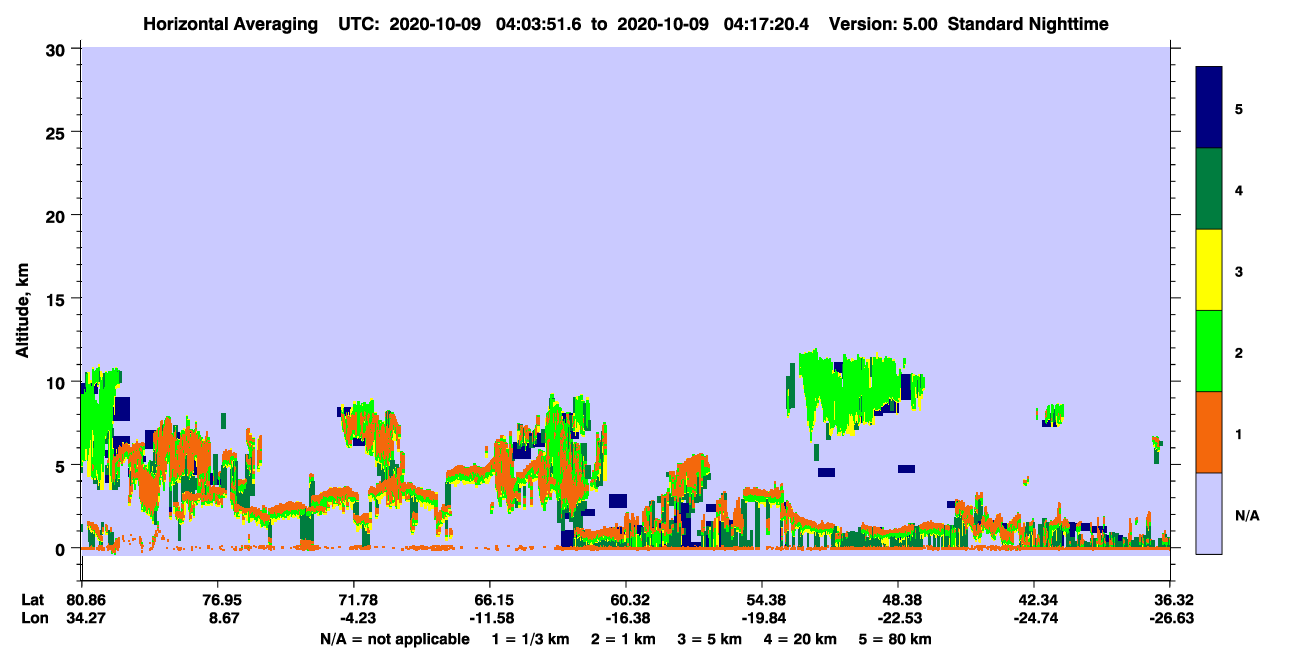Click the 'Lon' row label
This screenshot has width=1300, height=667.
point(33,619)
